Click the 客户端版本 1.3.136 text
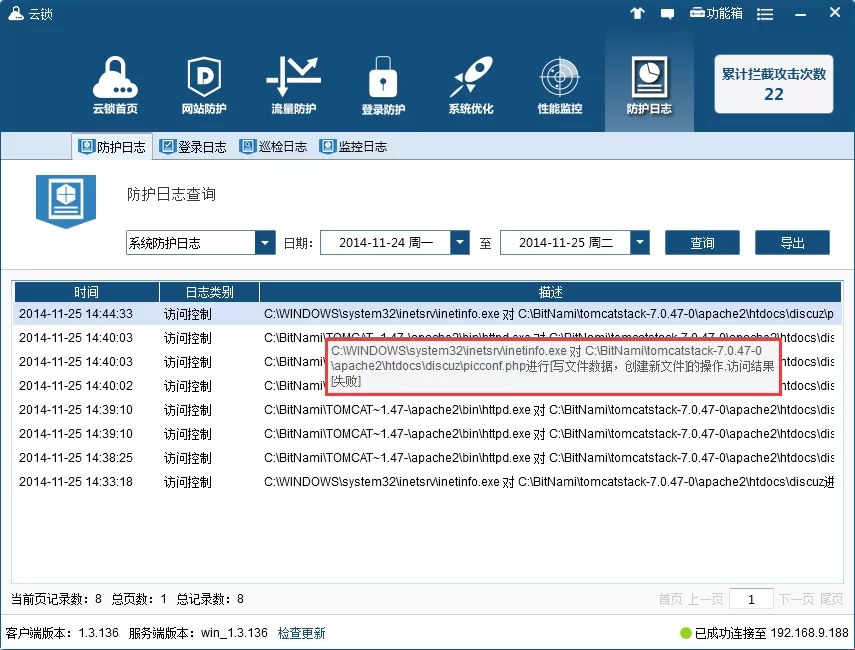 (x=62, y=633)
